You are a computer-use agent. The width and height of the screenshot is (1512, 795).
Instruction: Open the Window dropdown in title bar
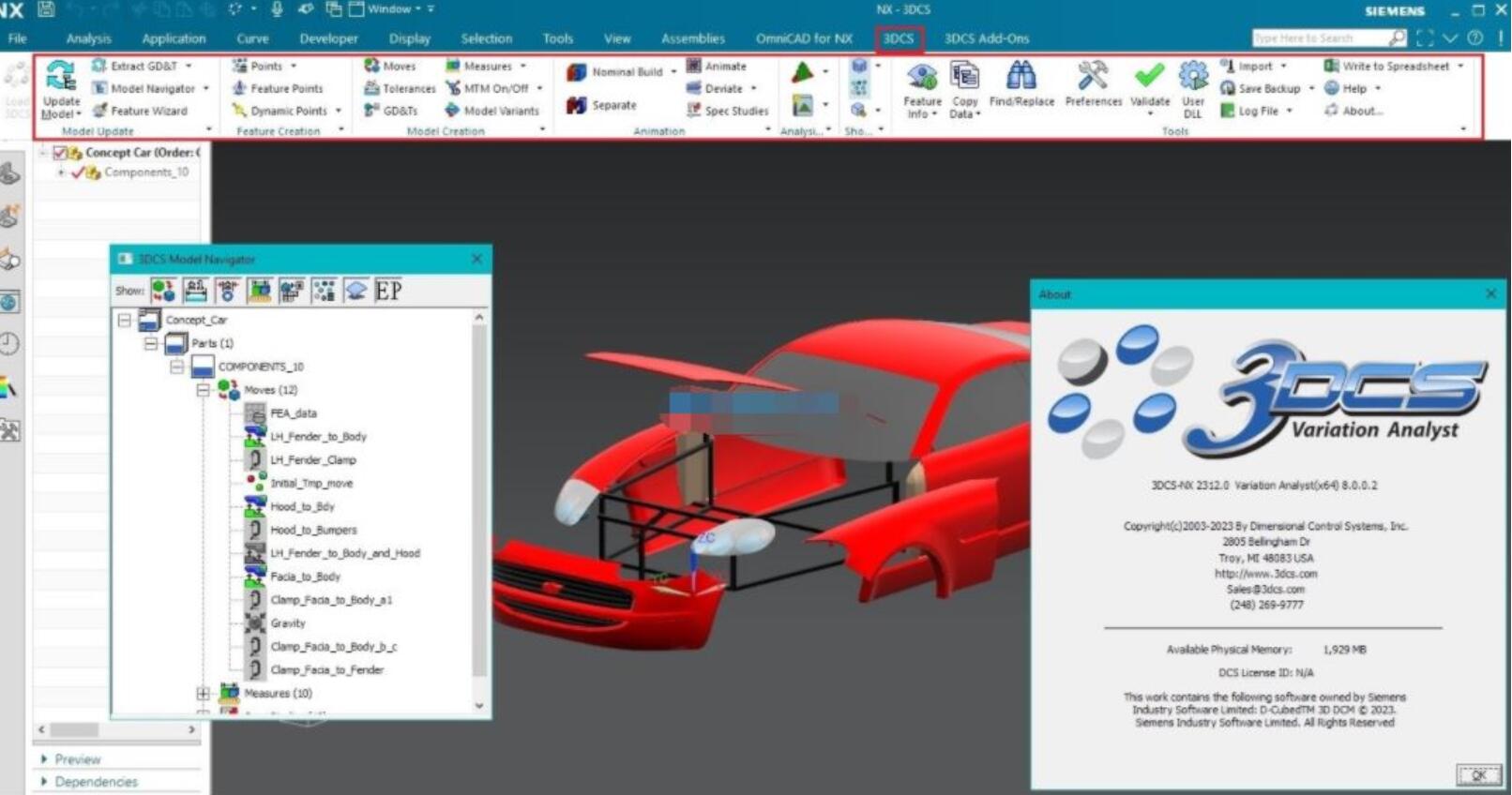pos(392,9)
